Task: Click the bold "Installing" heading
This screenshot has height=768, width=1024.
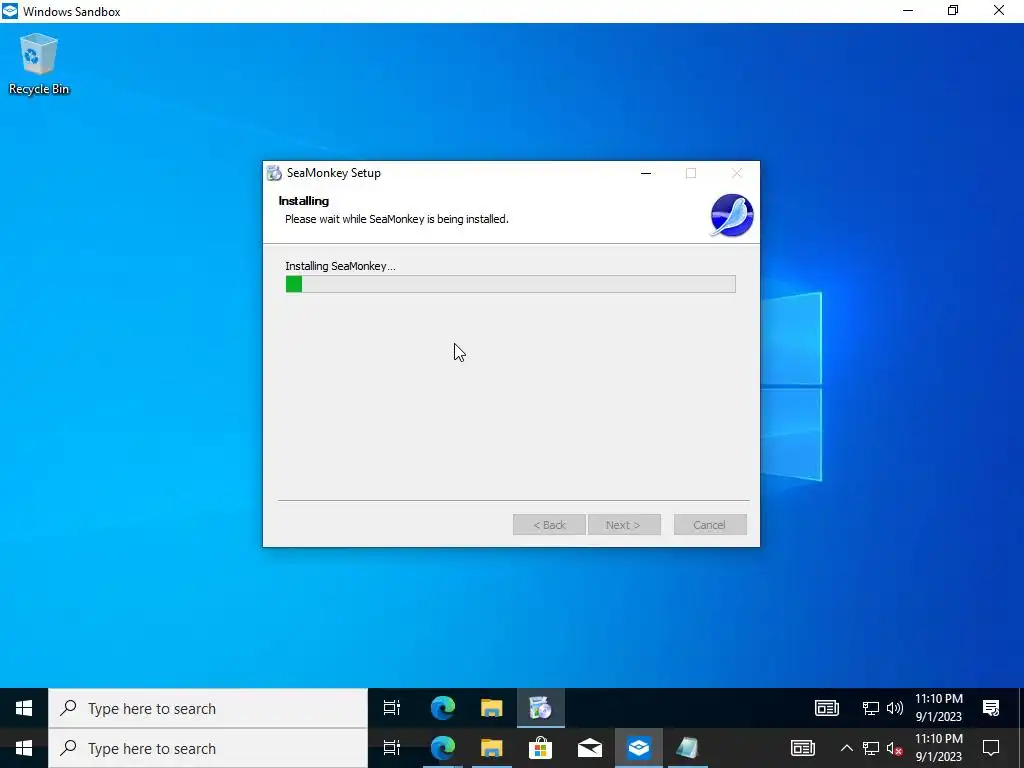Action: [x=304, y=201]
